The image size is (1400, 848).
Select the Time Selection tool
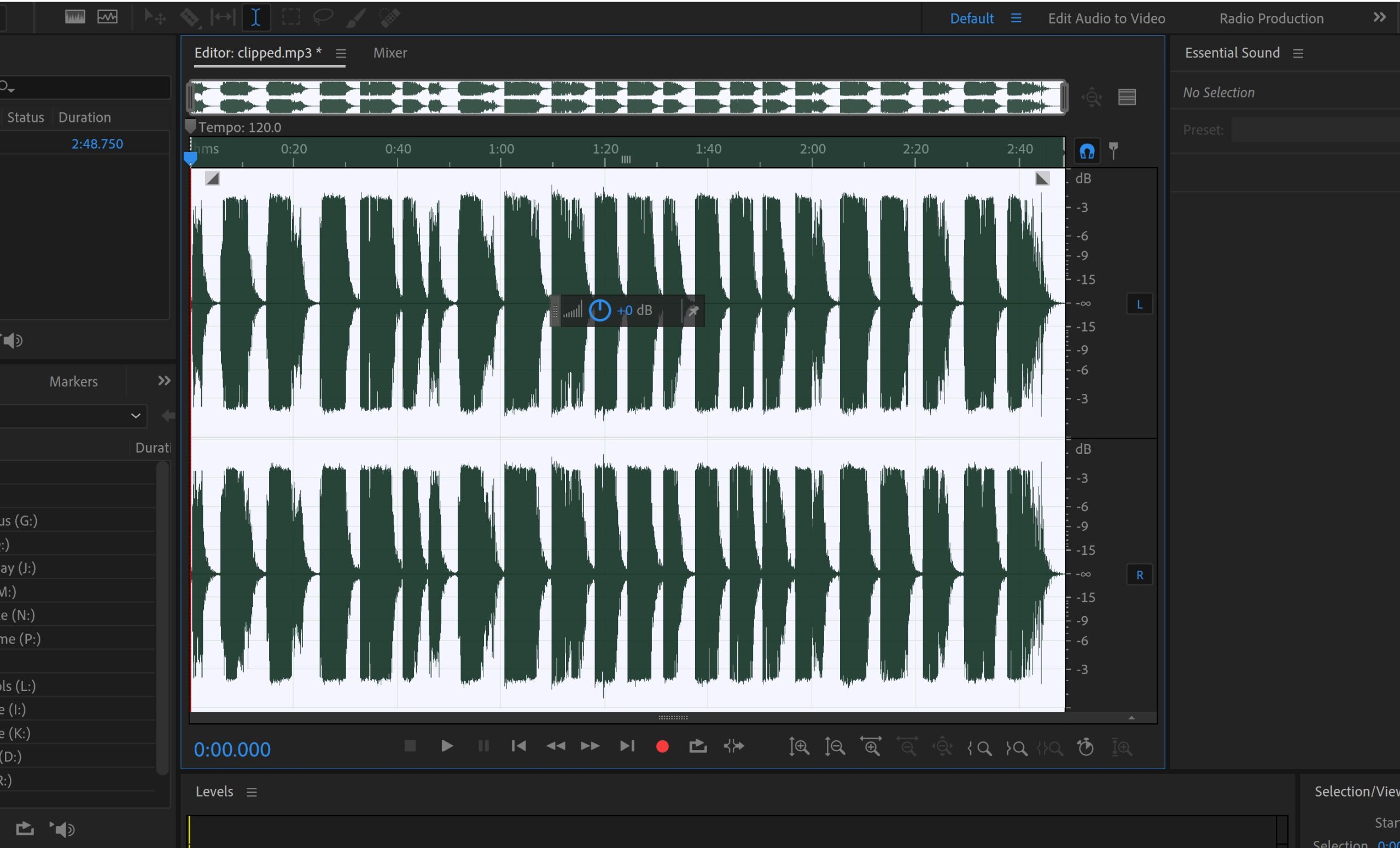coord(256,18)
